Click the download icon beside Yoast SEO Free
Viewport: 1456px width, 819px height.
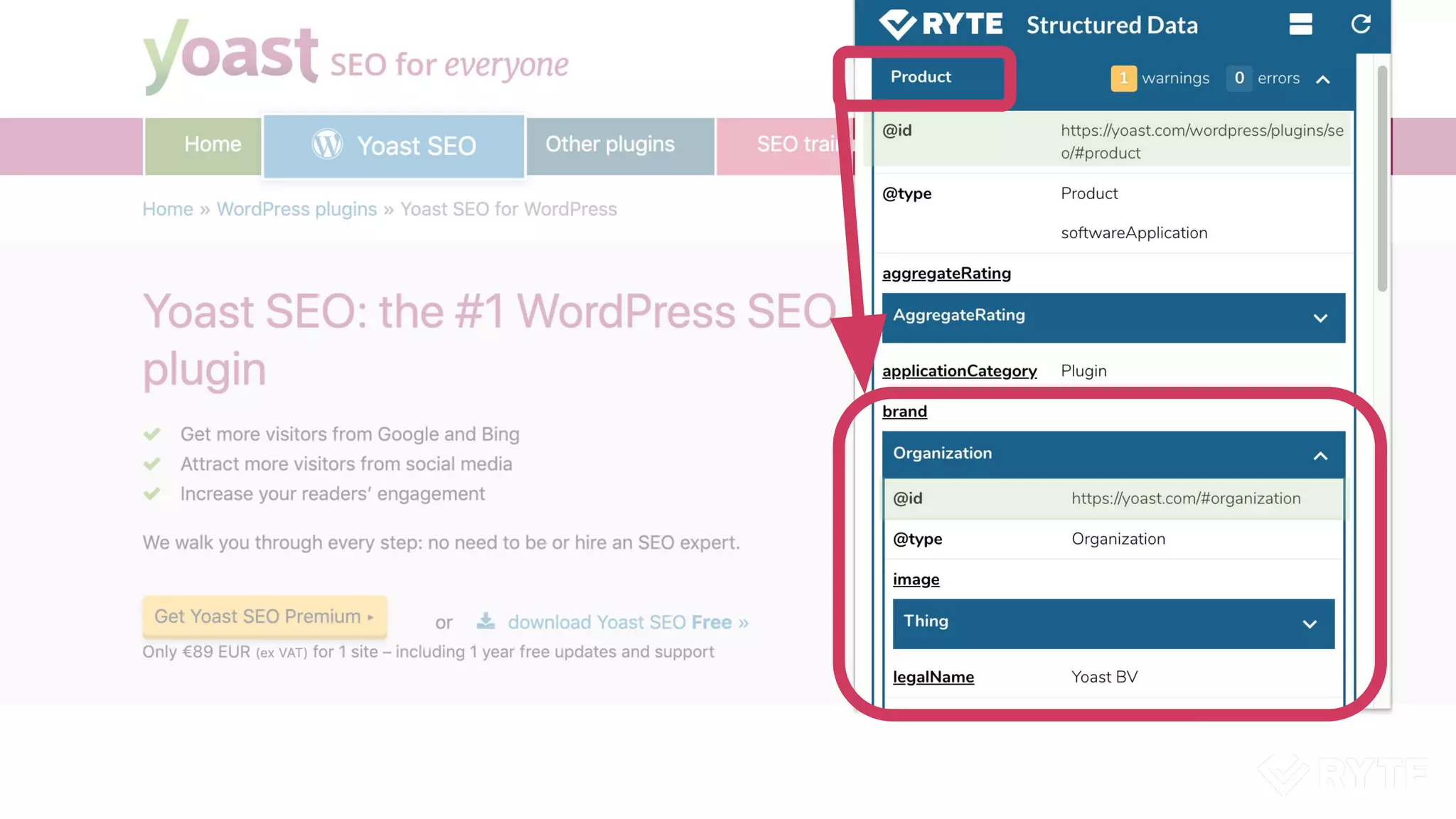coord(486,621)
